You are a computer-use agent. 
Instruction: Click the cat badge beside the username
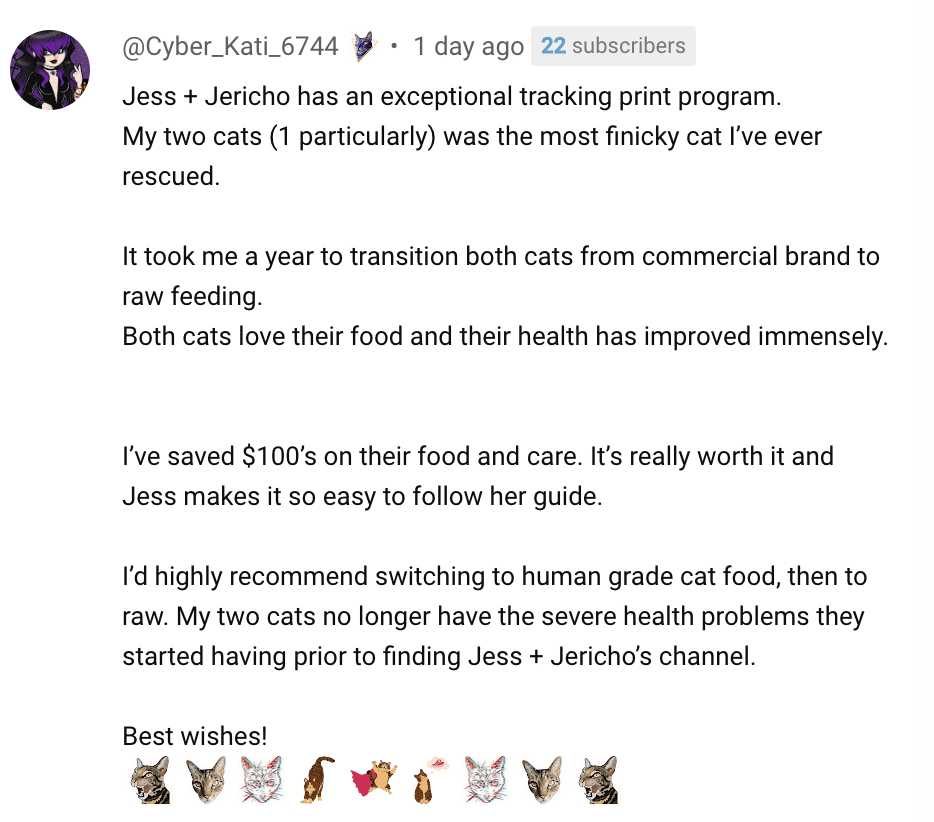click(x=365, y=46)
